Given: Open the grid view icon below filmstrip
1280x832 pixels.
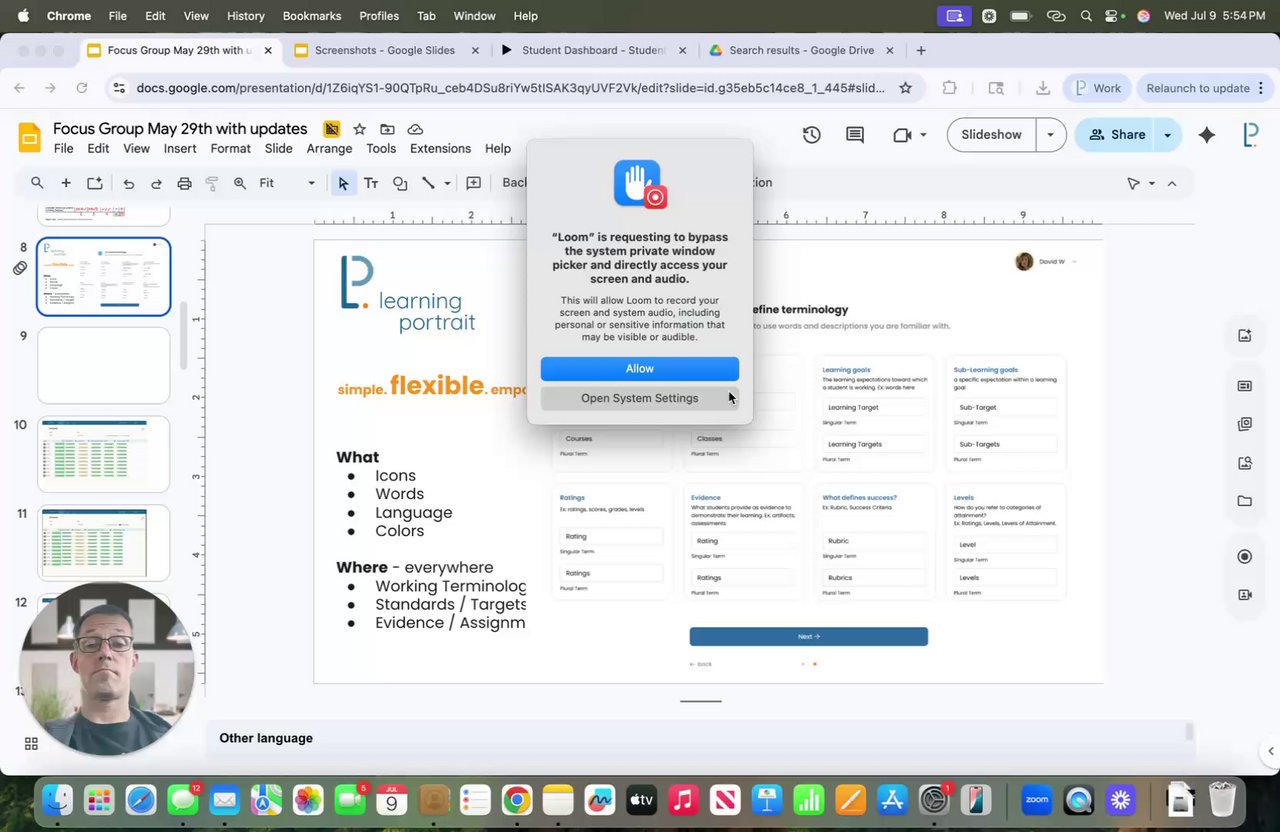Looking at the screenshot, I should (31, 743).
